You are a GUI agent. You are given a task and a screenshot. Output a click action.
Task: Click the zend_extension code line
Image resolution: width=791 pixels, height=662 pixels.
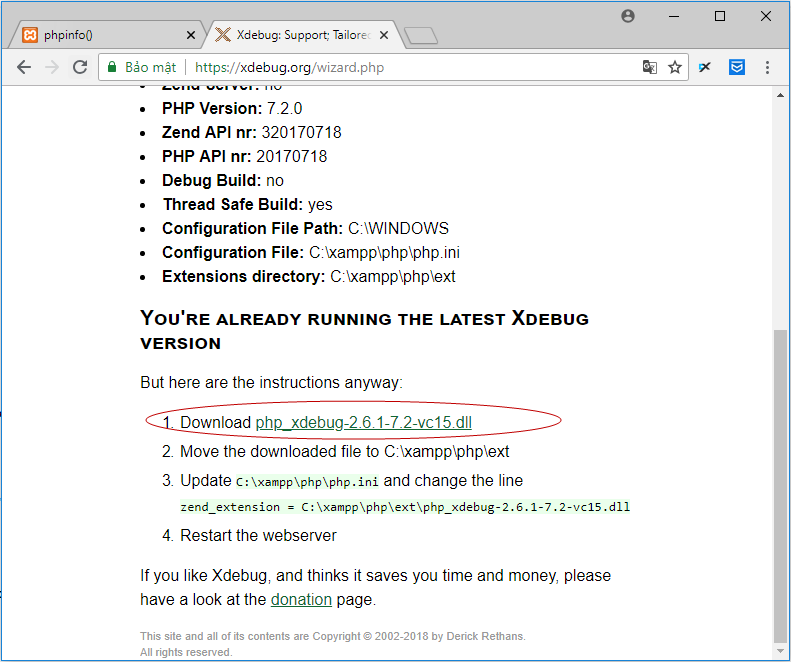pos(405,507)
